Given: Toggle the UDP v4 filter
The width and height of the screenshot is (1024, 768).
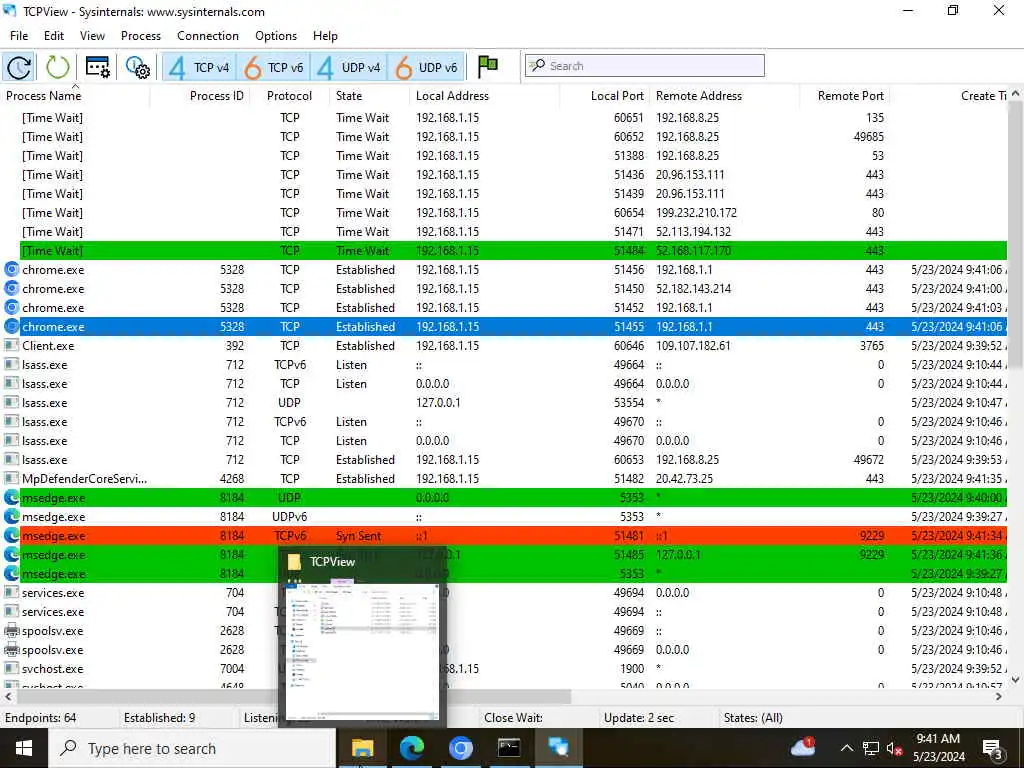Looking at the screenshot, I should pyautogui.click(x=349, y=67).
